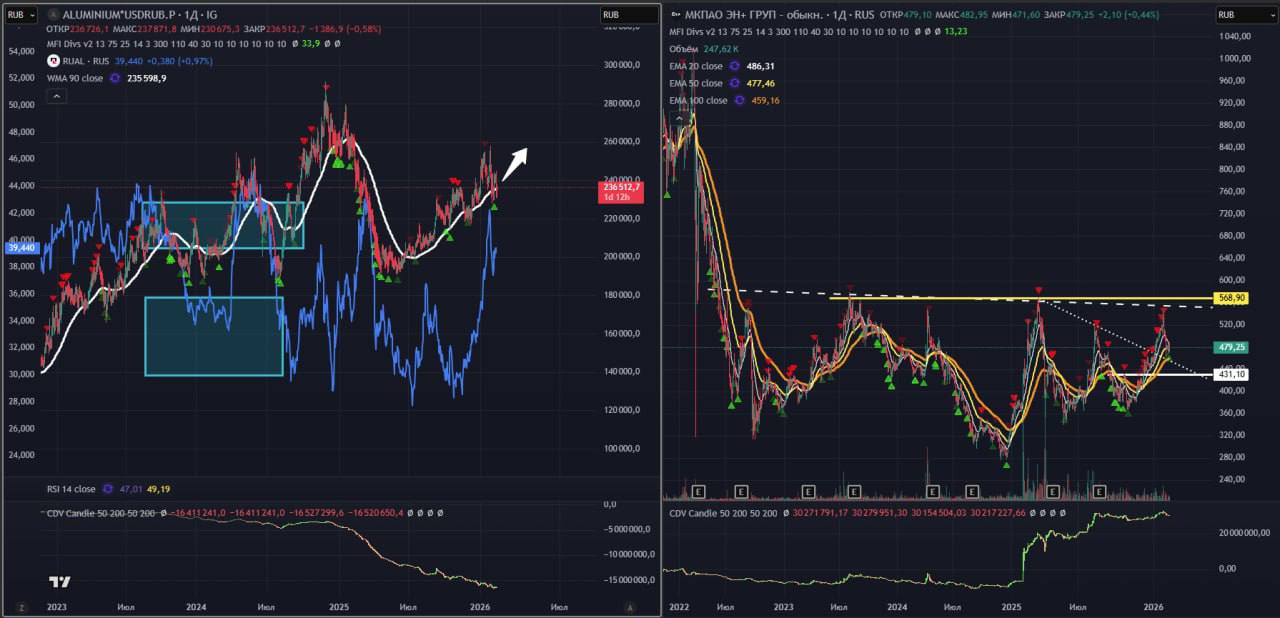The width and height of the screenshot is (1280, 618).
Task: Open the last earnings E marker
Action: pyautogui.click(x=1099, y=491)
